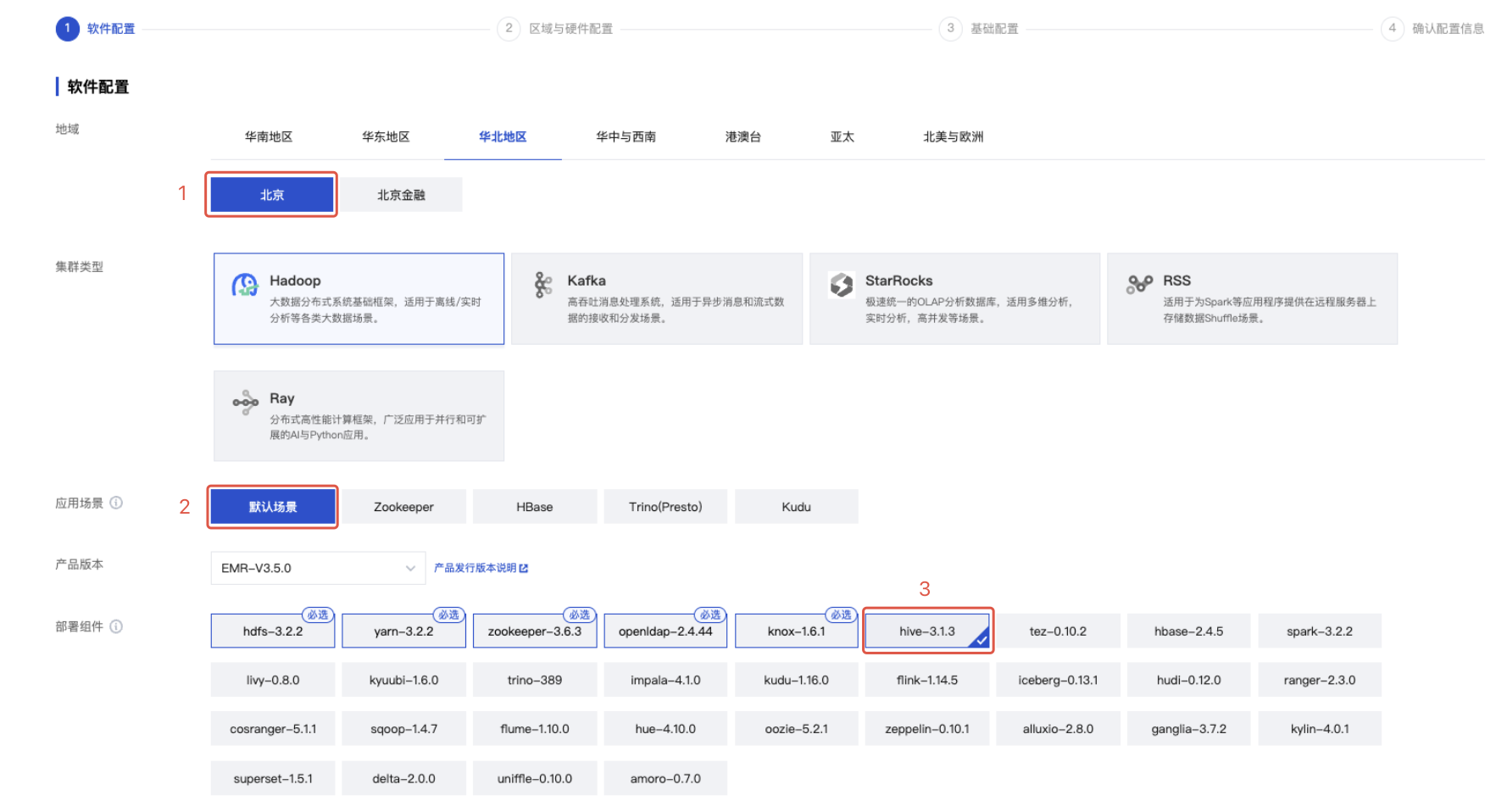Choose the 北京金融 zone button
Image resolution: width=1507 pixels, height=812 pixels.
pyautogui.click(x=401, y=195)
